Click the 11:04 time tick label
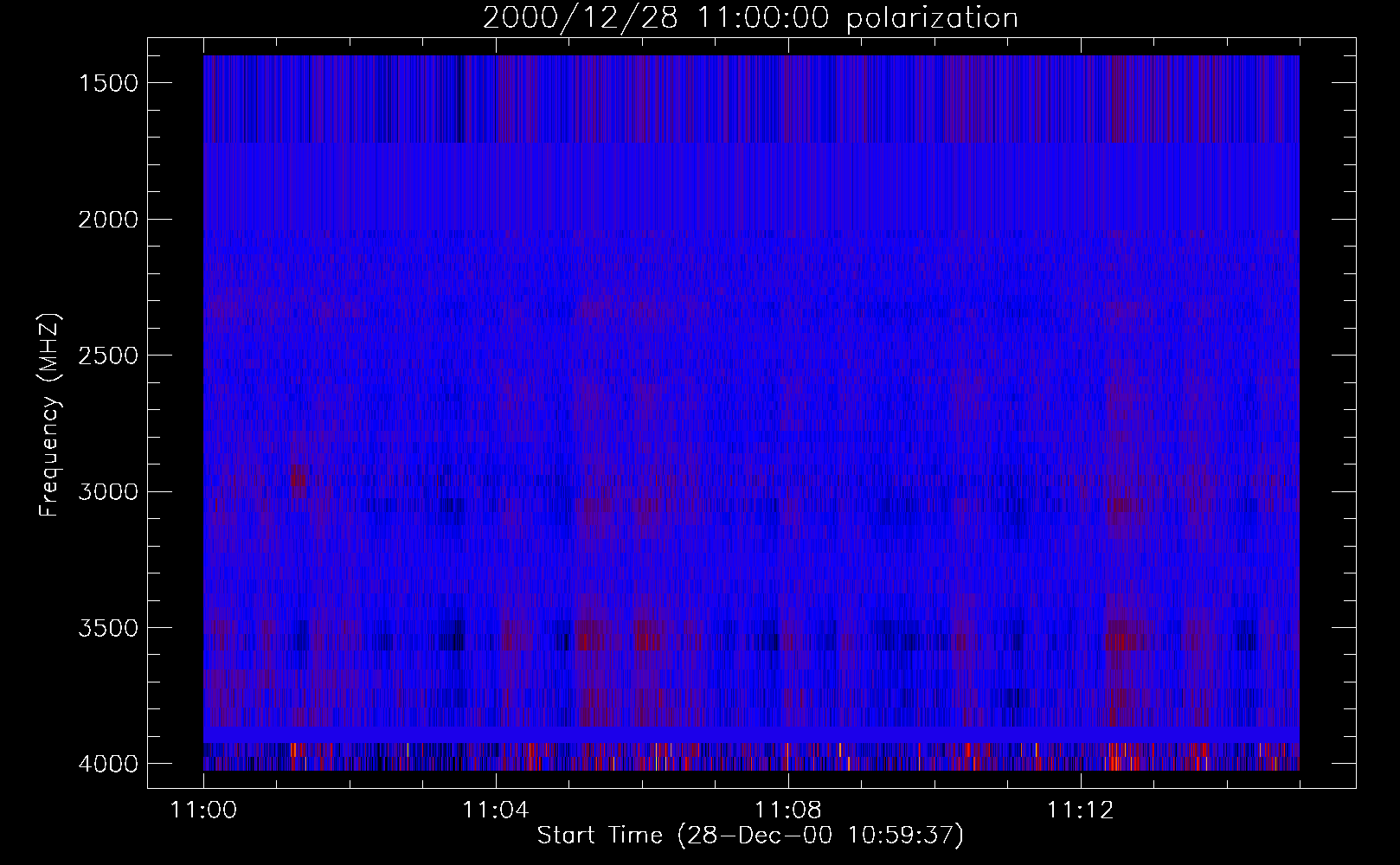1400x865 pixels. coord(495,811)
